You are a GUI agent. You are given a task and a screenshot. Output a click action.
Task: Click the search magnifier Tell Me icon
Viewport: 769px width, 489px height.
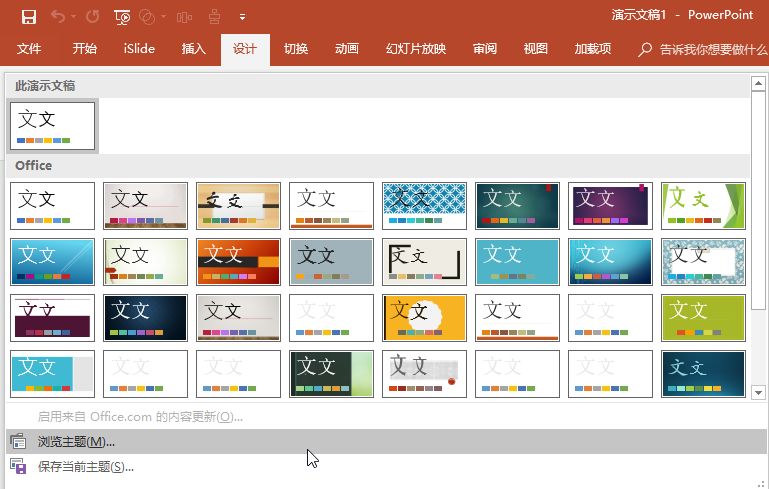click(645, 49)
